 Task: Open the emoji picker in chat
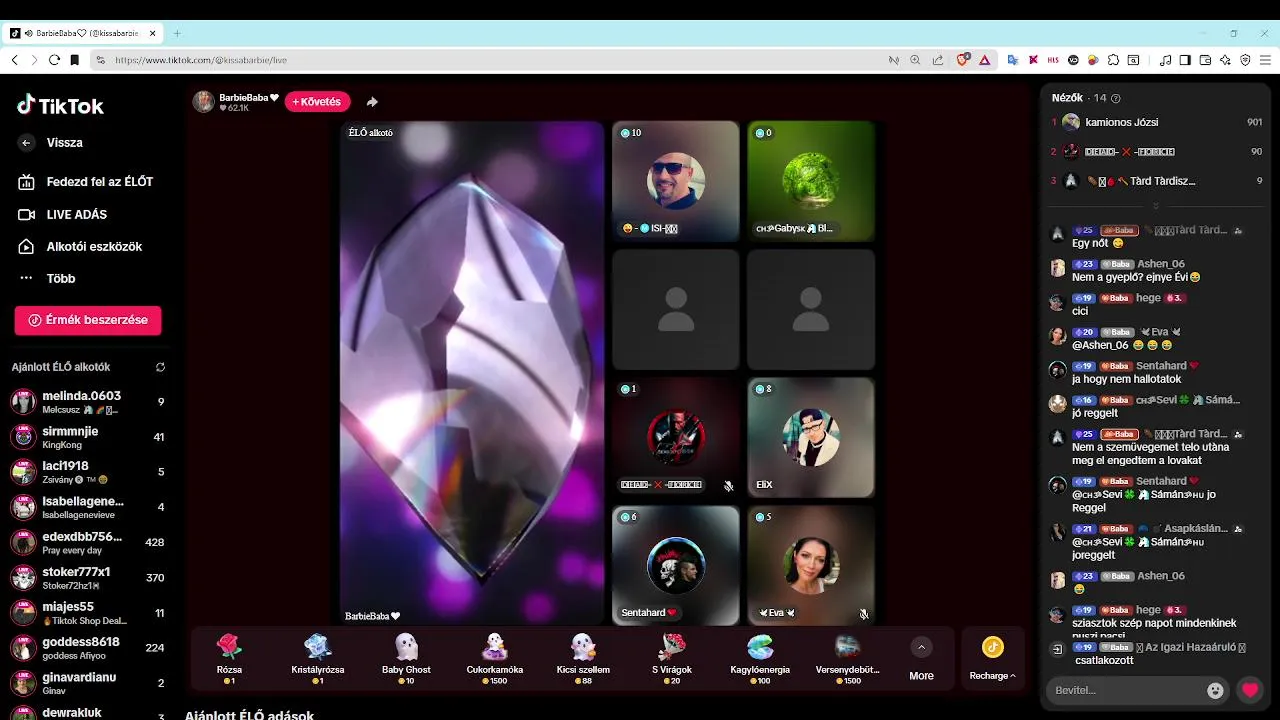[1216, 690]
